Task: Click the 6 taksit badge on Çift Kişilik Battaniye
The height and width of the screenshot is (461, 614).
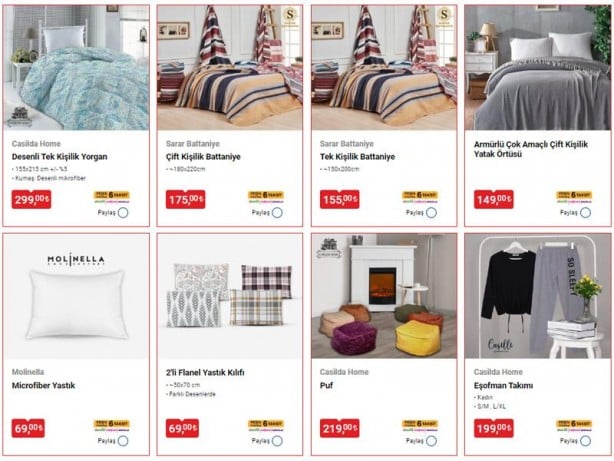Action: point(266,197)
